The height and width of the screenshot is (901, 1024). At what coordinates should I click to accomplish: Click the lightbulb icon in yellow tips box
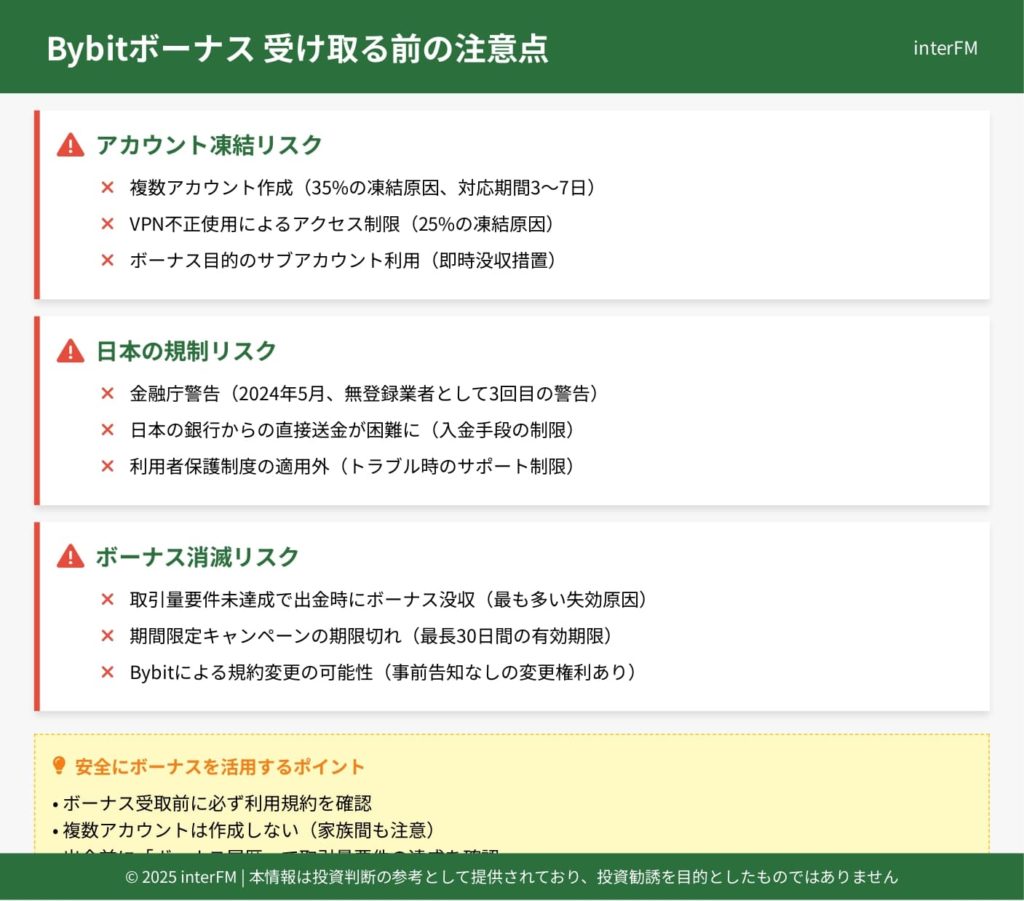point(58,767)
